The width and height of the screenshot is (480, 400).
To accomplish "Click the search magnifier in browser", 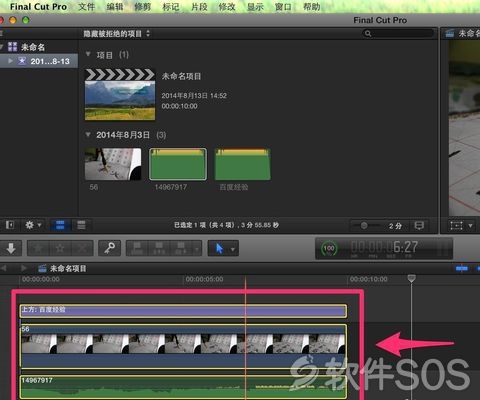I will (x=368, y=34).
